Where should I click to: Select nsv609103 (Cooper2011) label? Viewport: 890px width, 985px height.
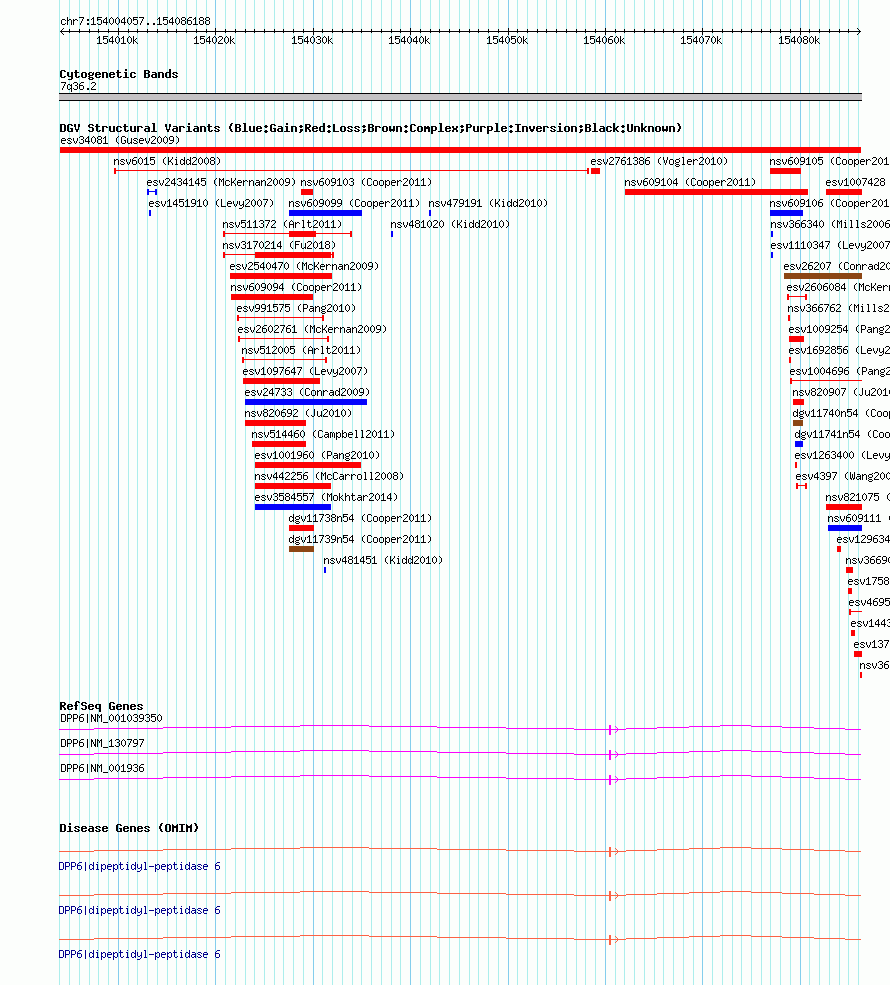366,182
